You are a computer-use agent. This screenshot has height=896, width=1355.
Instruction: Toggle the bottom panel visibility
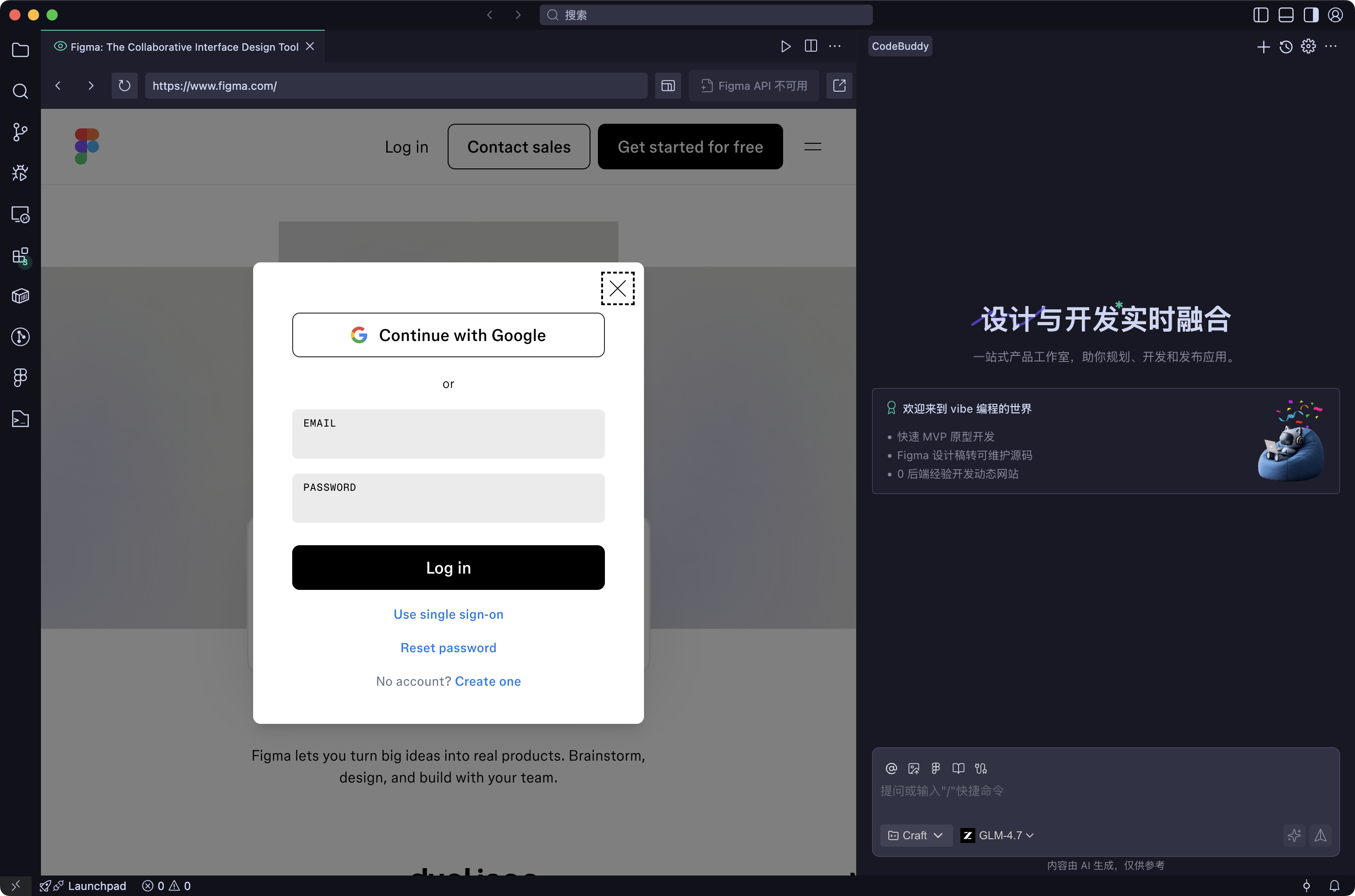1287,15
